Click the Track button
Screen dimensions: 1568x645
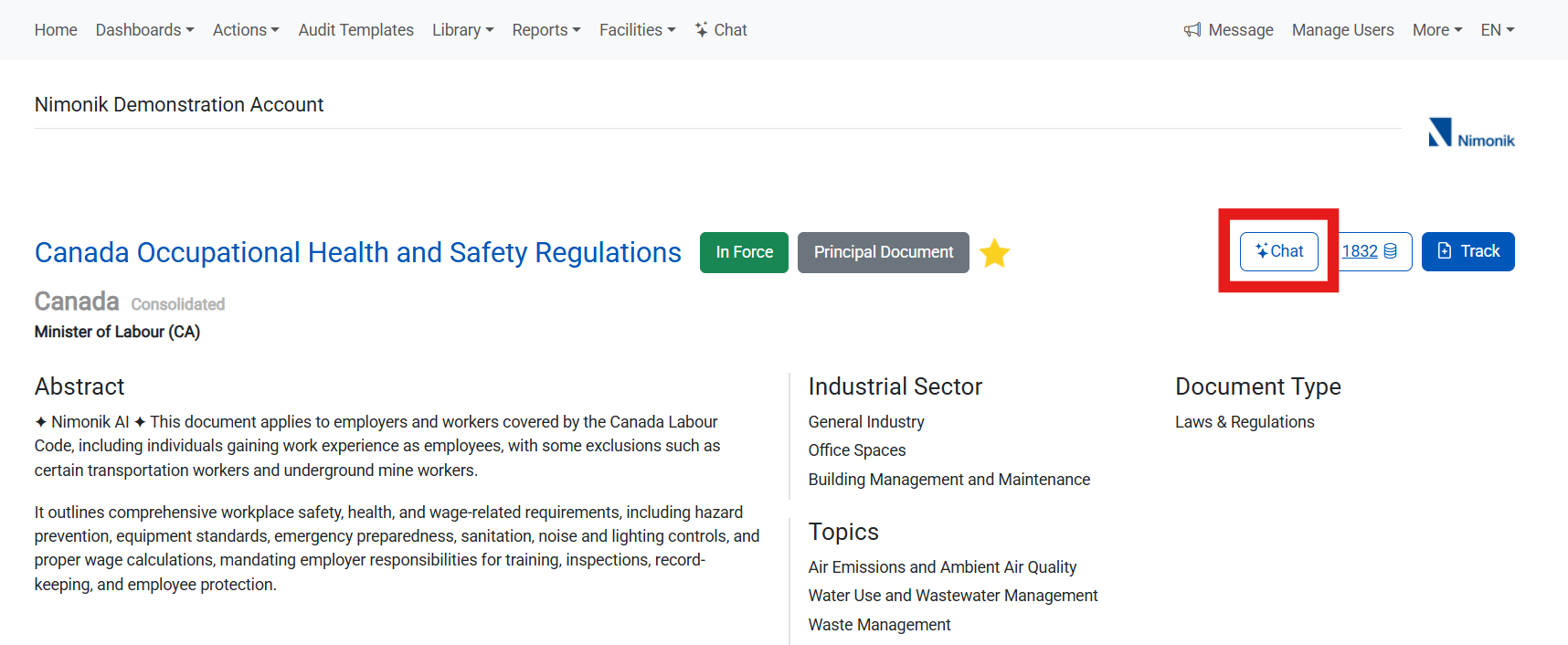tap(1467, 251)
